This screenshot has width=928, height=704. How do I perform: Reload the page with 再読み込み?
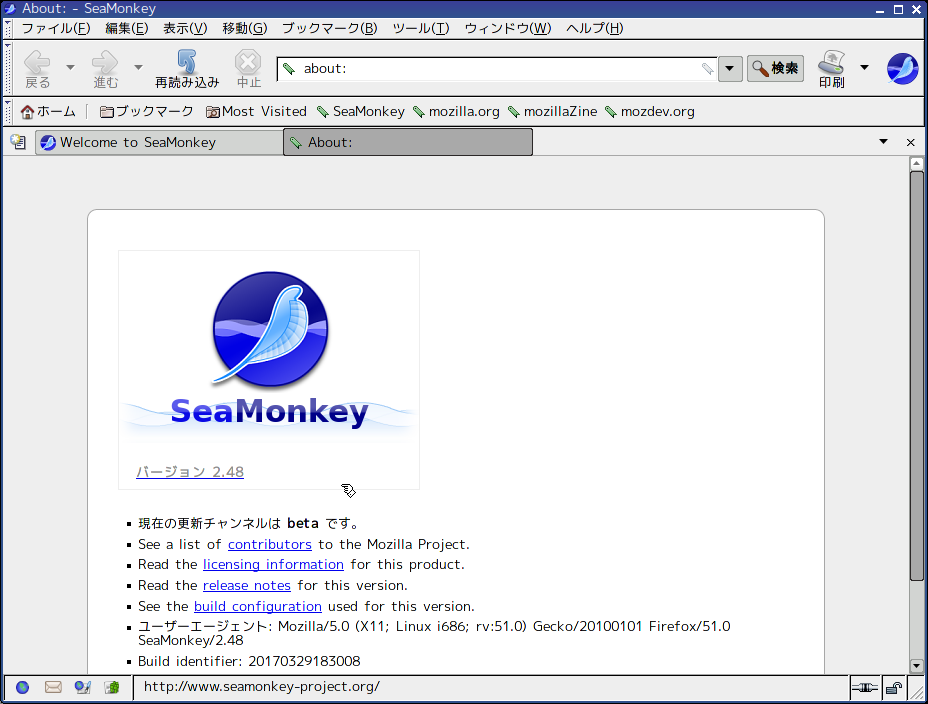(x=187, y=69)
